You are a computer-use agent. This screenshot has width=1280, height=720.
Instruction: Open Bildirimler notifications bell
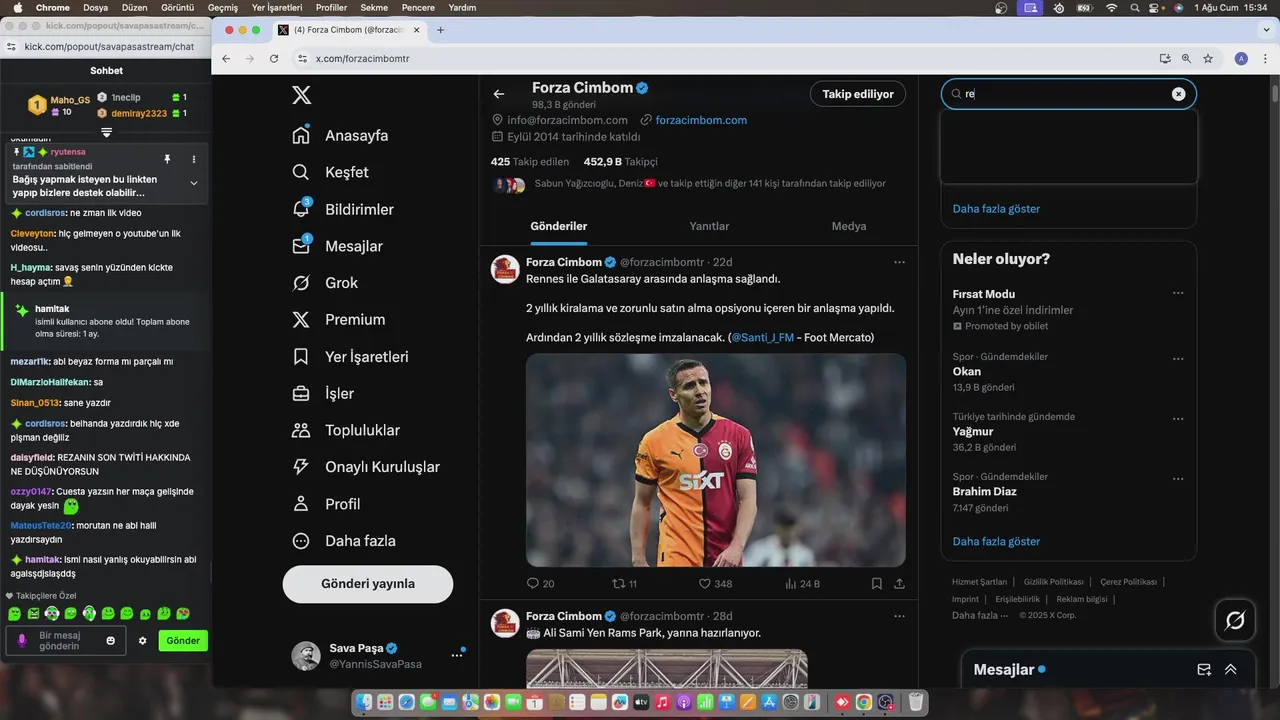pos(342,209)
